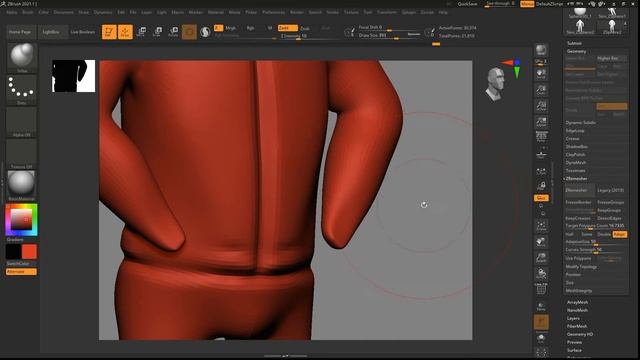Collapse the Geometry section
Viewport: 640px width, 360px height.
coord(576,51)
